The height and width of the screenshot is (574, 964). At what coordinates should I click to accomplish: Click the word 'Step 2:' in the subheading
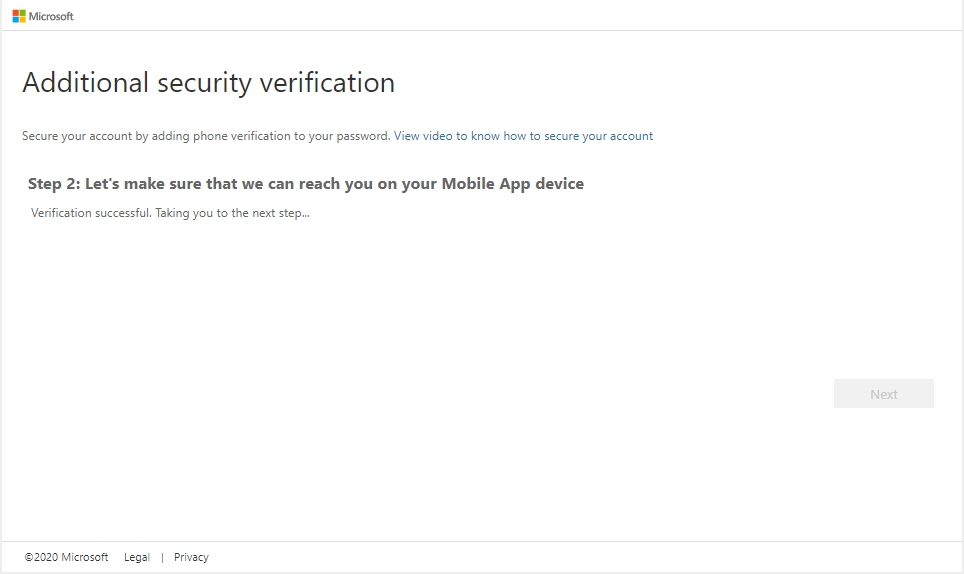point(54,184)
